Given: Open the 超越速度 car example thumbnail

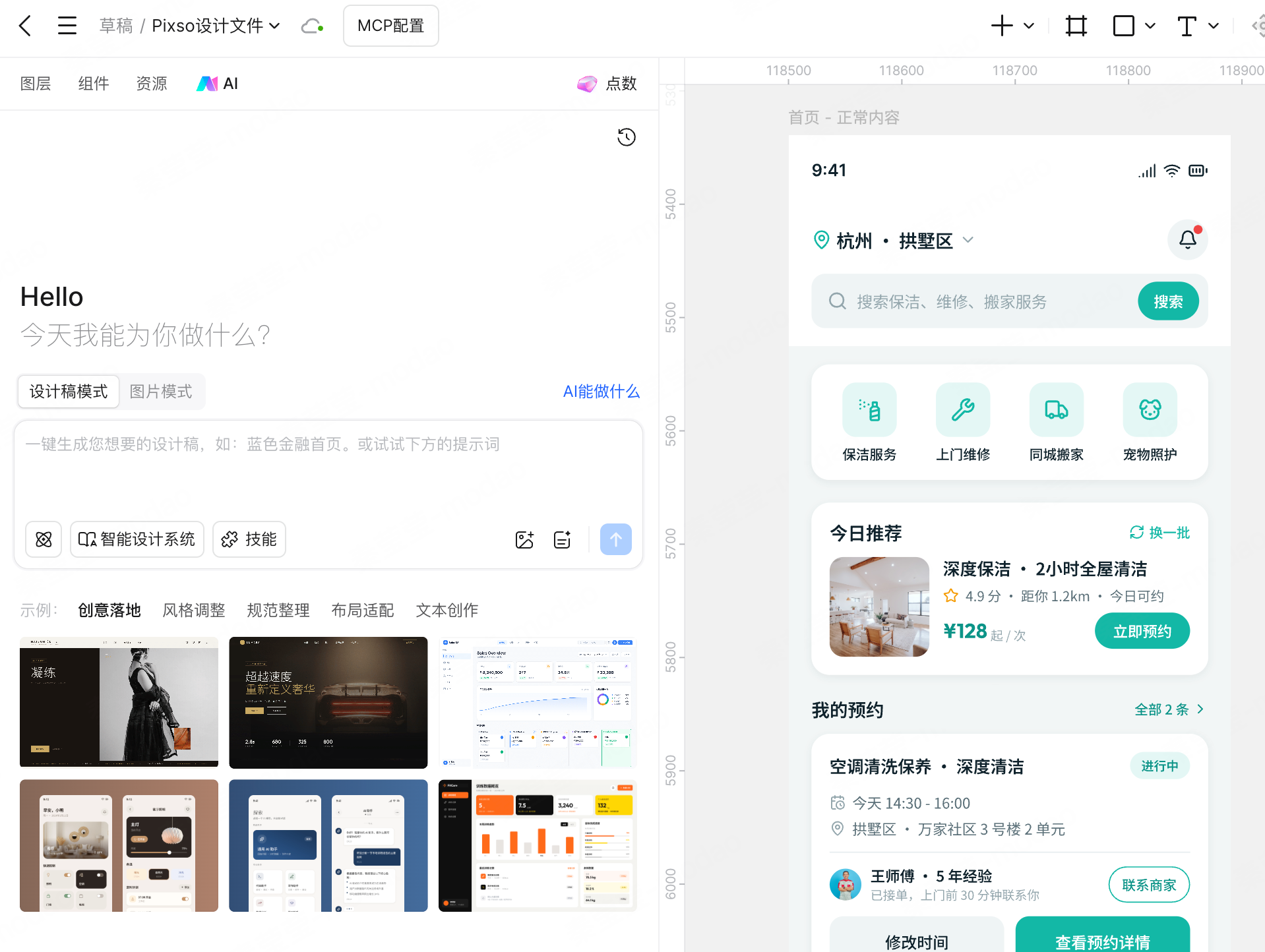Looking at the screenshot, I should click(x=328, y=702).
